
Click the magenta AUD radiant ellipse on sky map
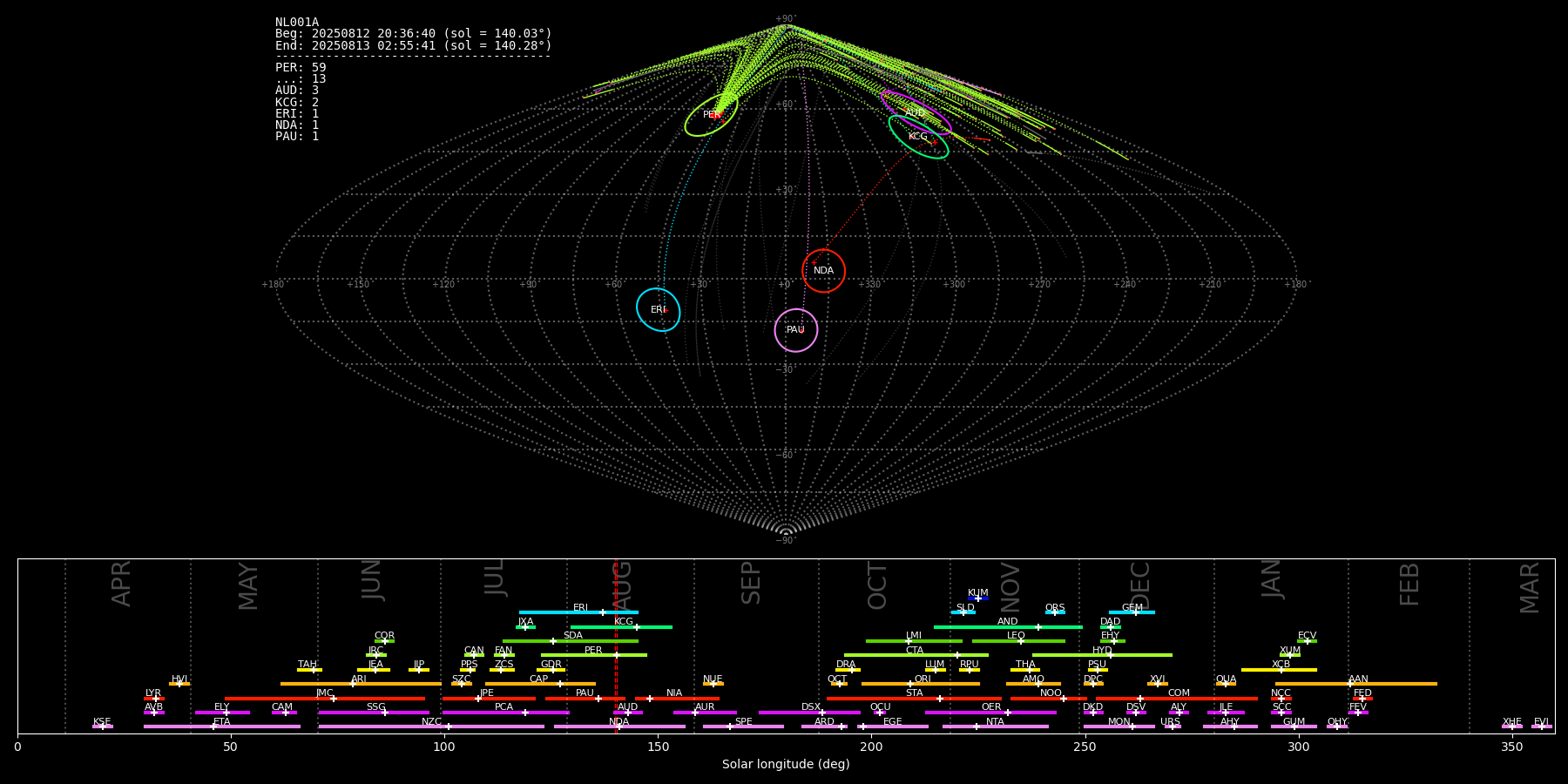pos(916,112)
